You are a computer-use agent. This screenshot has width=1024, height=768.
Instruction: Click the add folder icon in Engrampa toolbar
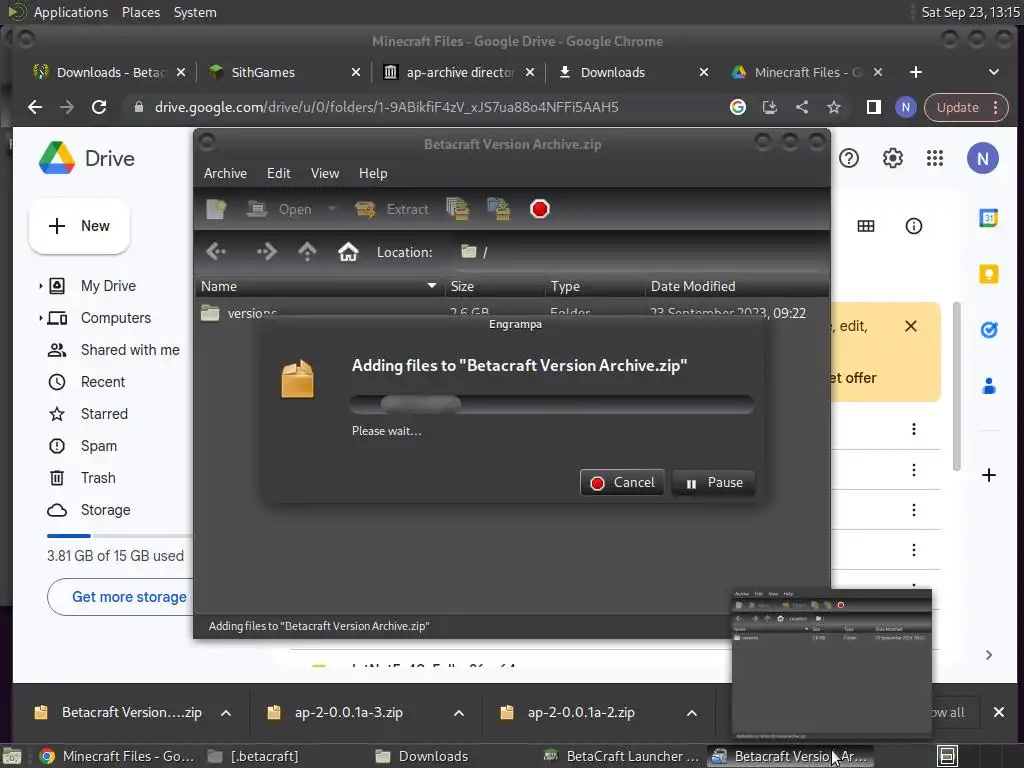click(499, 209)
